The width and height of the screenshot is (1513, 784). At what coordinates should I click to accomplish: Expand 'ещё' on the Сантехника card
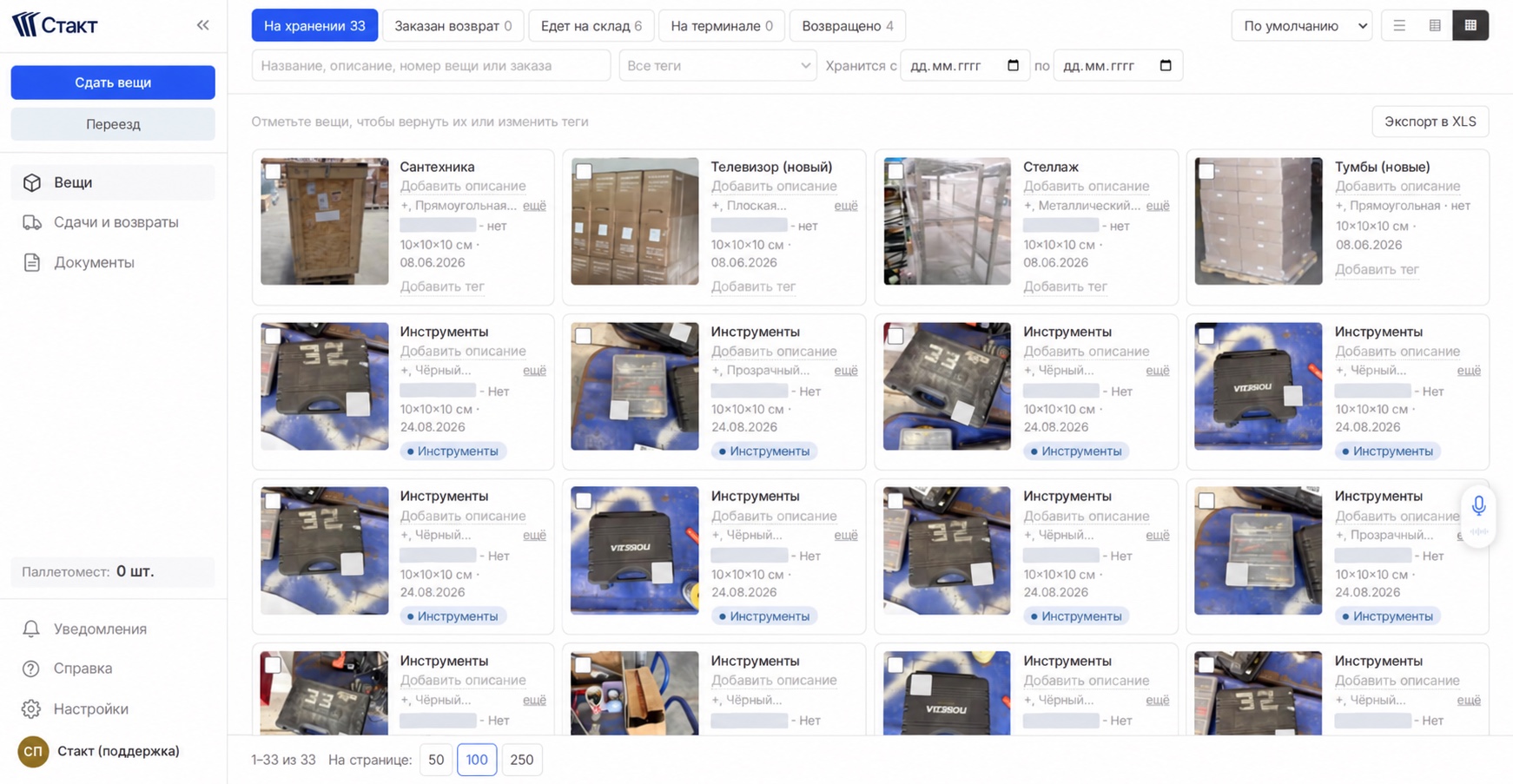pos(534,206)
